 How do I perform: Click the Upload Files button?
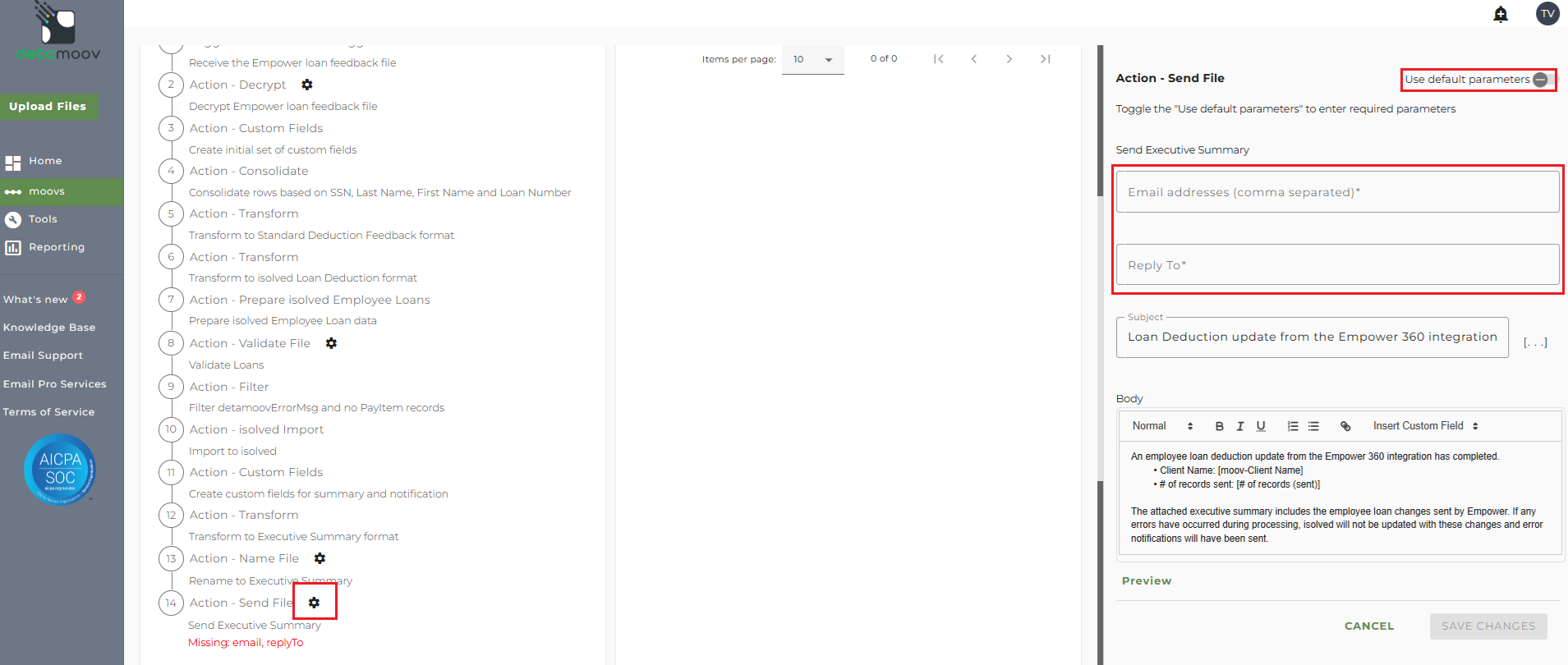48,107
